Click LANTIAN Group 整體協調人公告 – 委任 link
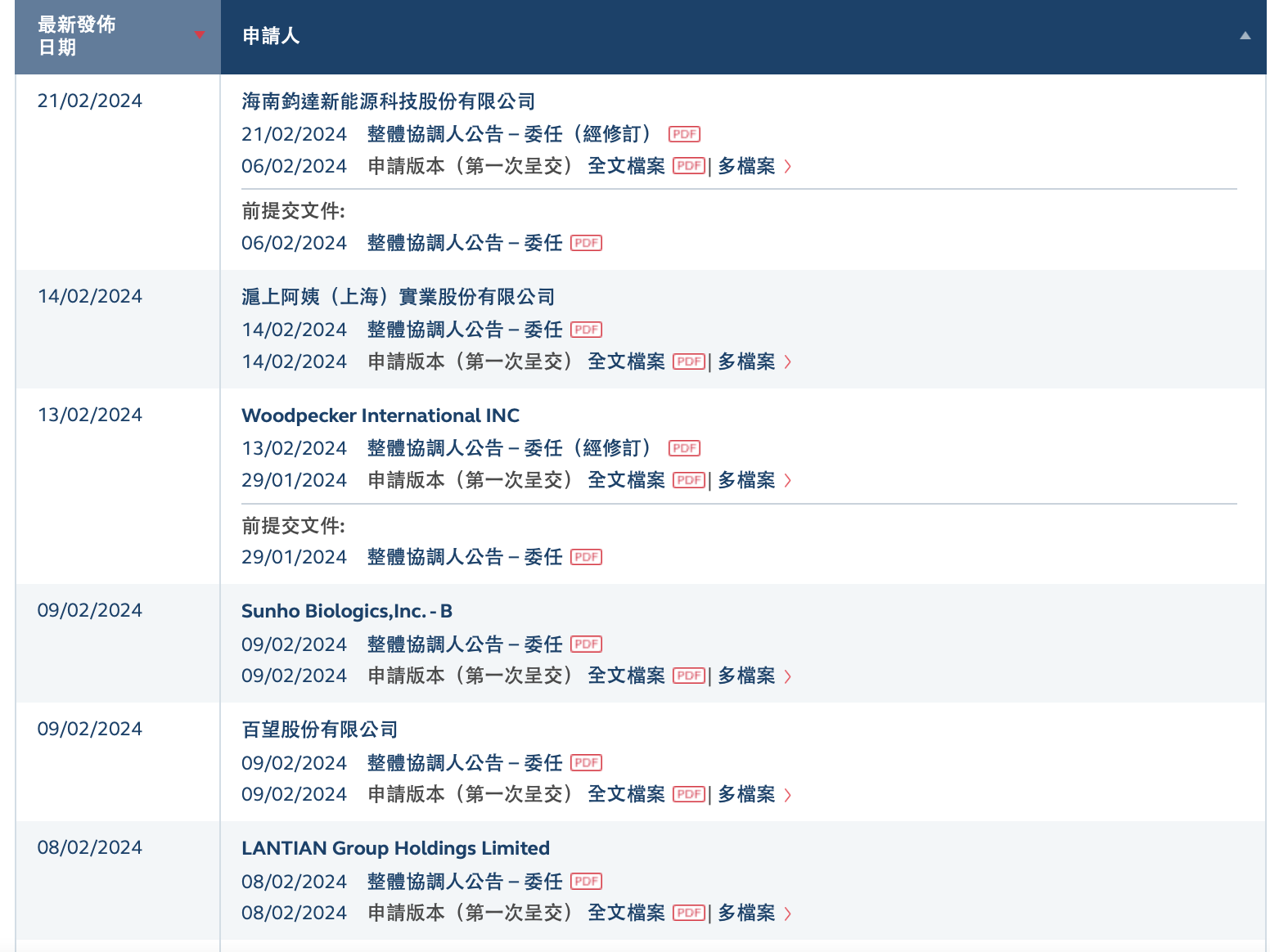 [x=465, y=882]
